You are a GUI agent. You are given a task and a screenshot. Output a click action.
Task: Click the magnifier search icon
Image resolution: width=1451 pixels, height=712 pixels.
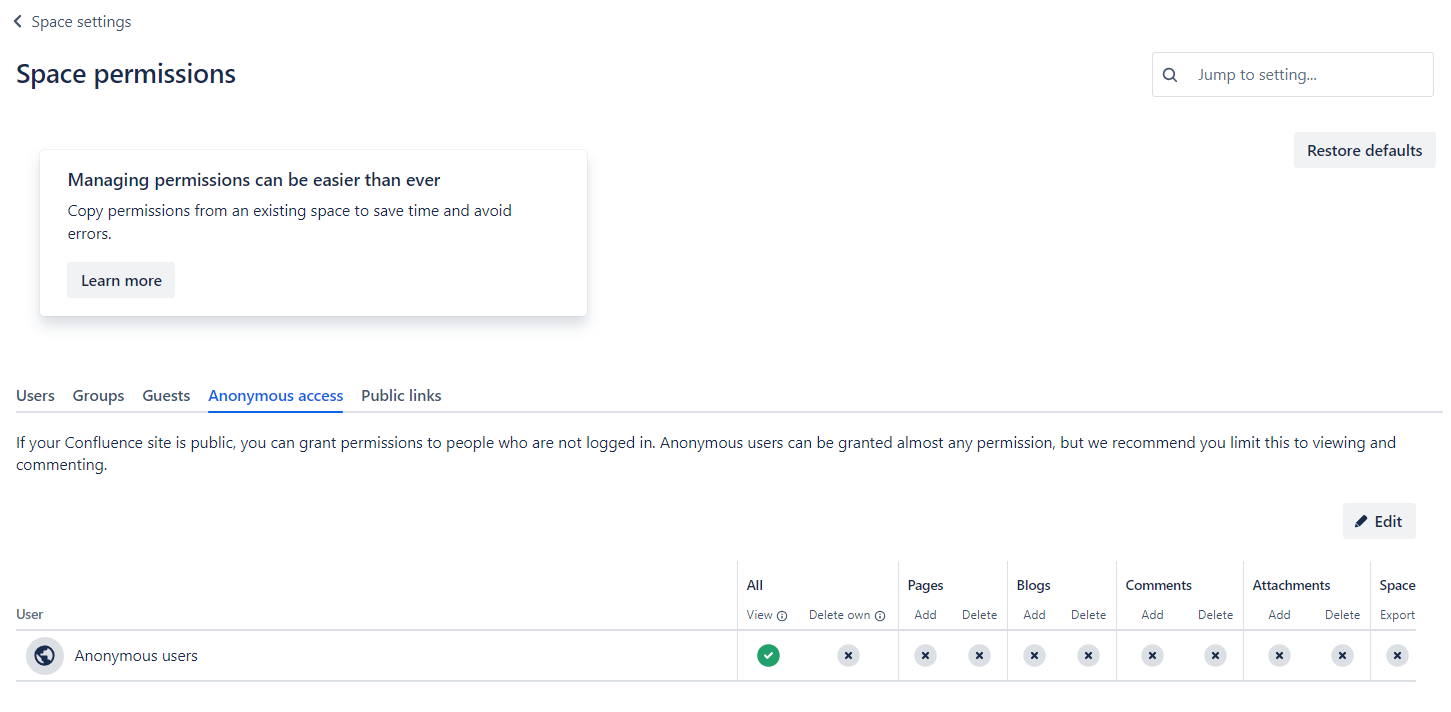pyautogui.click(x=1171, y=75)
